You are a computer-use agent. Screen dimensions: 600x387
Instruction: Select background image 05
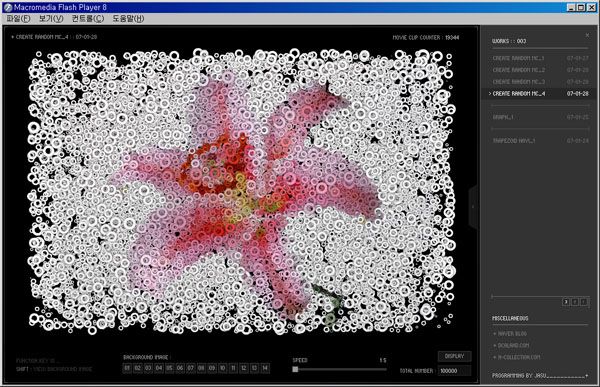pyautogui.click(x=170, y=368)
